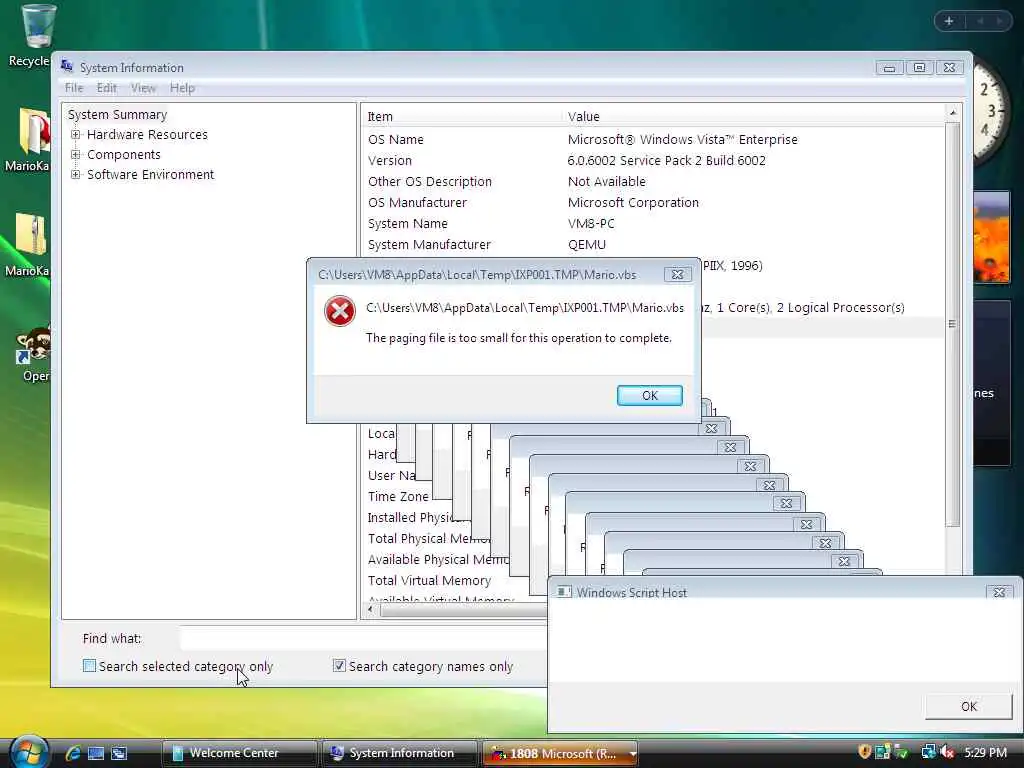
Task: Open the Edit menu in System Information
Action: [x=106, y=88]
